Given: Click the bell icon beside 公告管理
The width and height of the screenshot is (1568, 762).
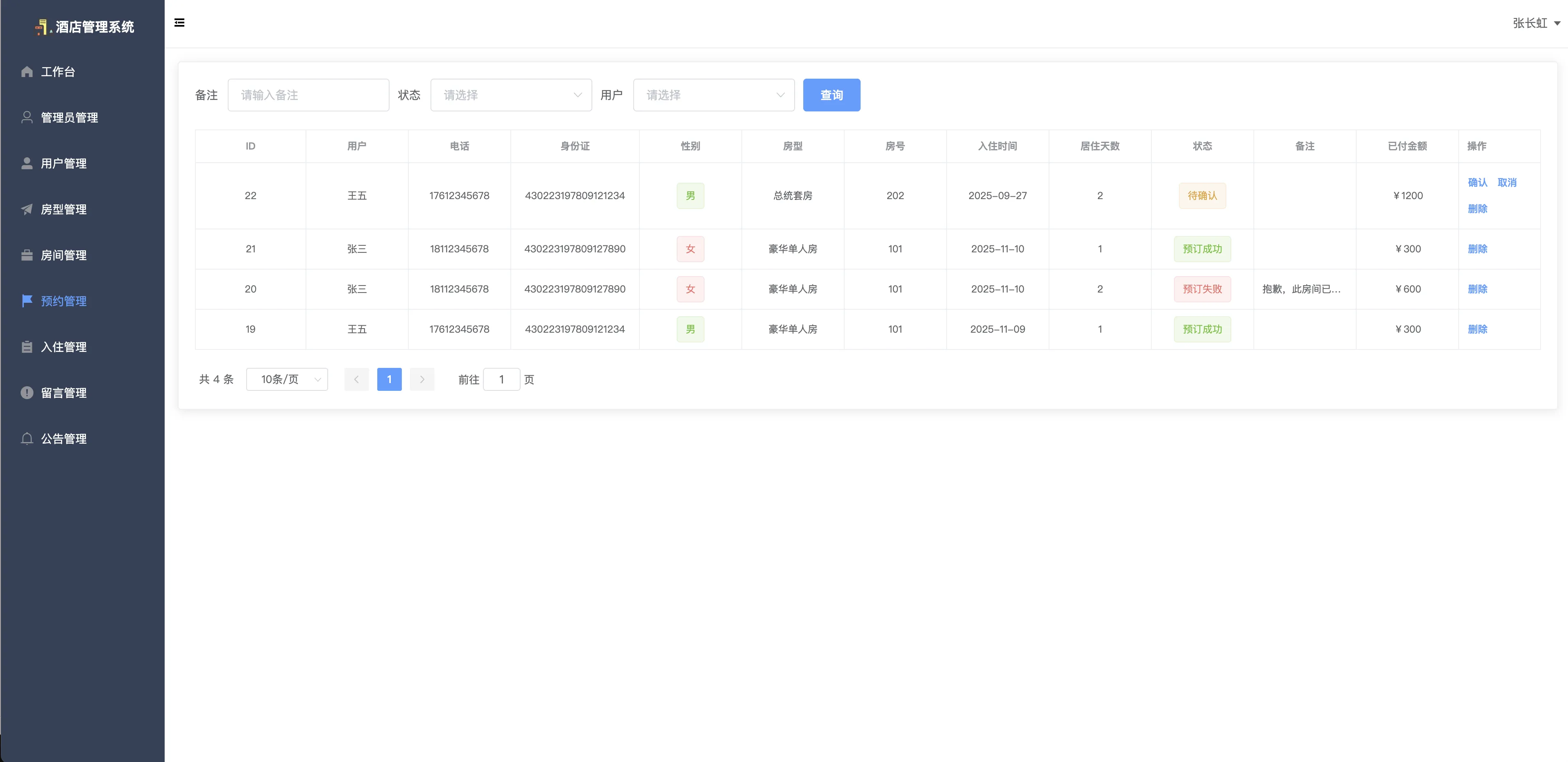Looking at the screenshot, I should click(x=27, y=439).
